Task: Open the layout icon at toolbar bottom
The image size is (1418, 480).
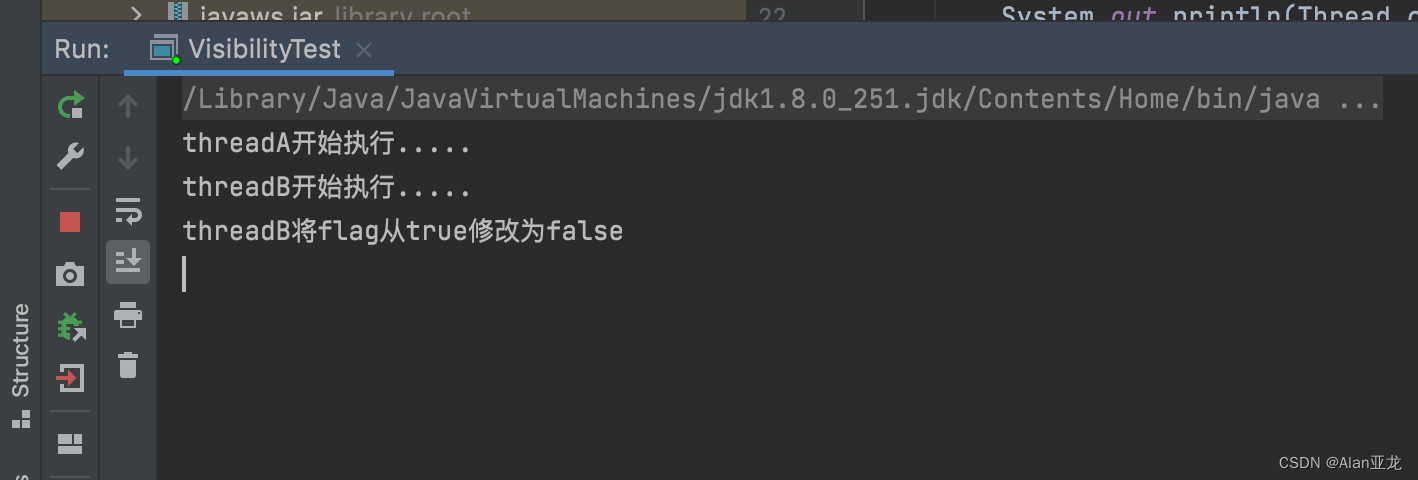Action: (x=70, y=442)
